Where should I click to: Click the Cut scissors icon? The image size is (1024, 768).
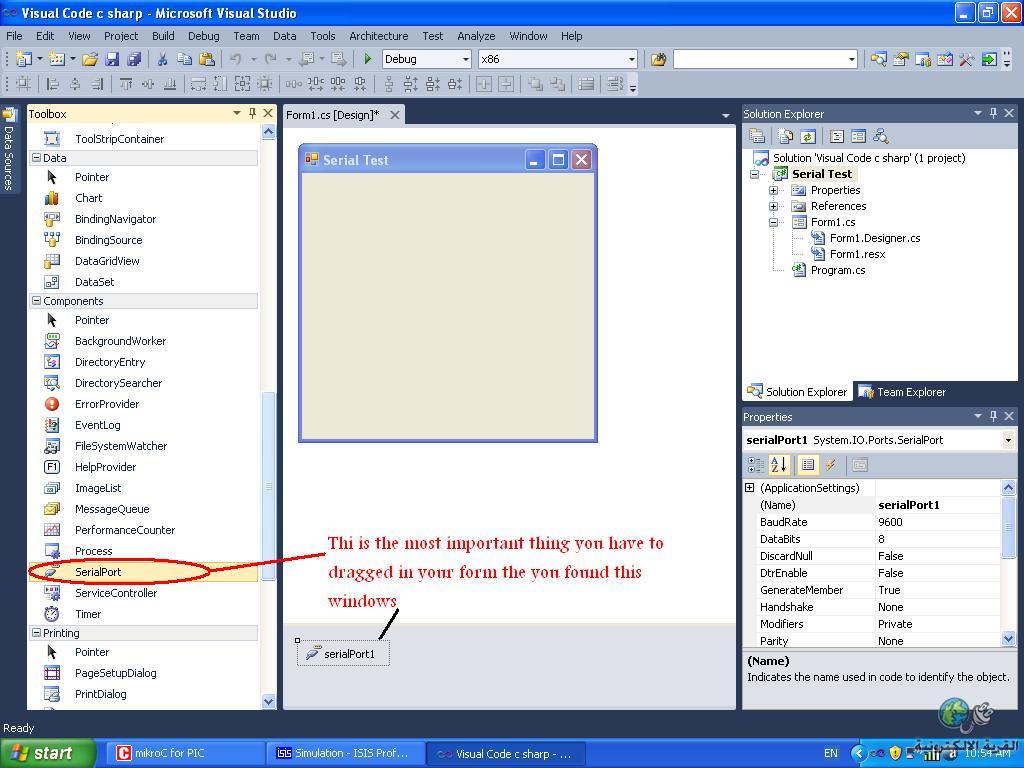(x=163, y=59)
